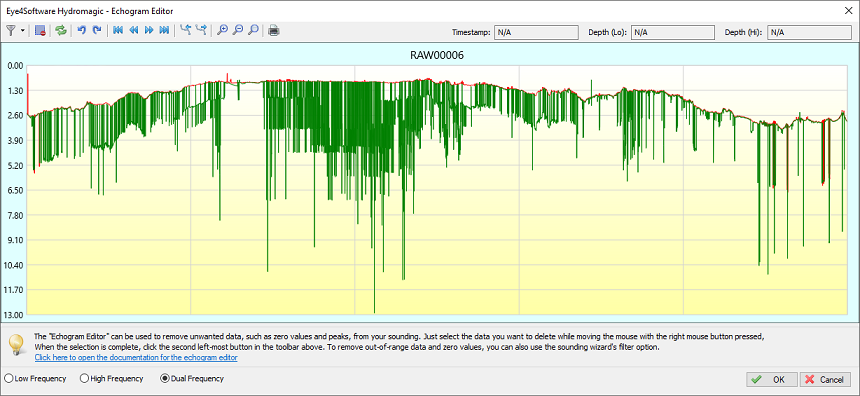This screenshot has height=396, width=860.
Task: Confirm with the OK button
Action: [771, 380]
